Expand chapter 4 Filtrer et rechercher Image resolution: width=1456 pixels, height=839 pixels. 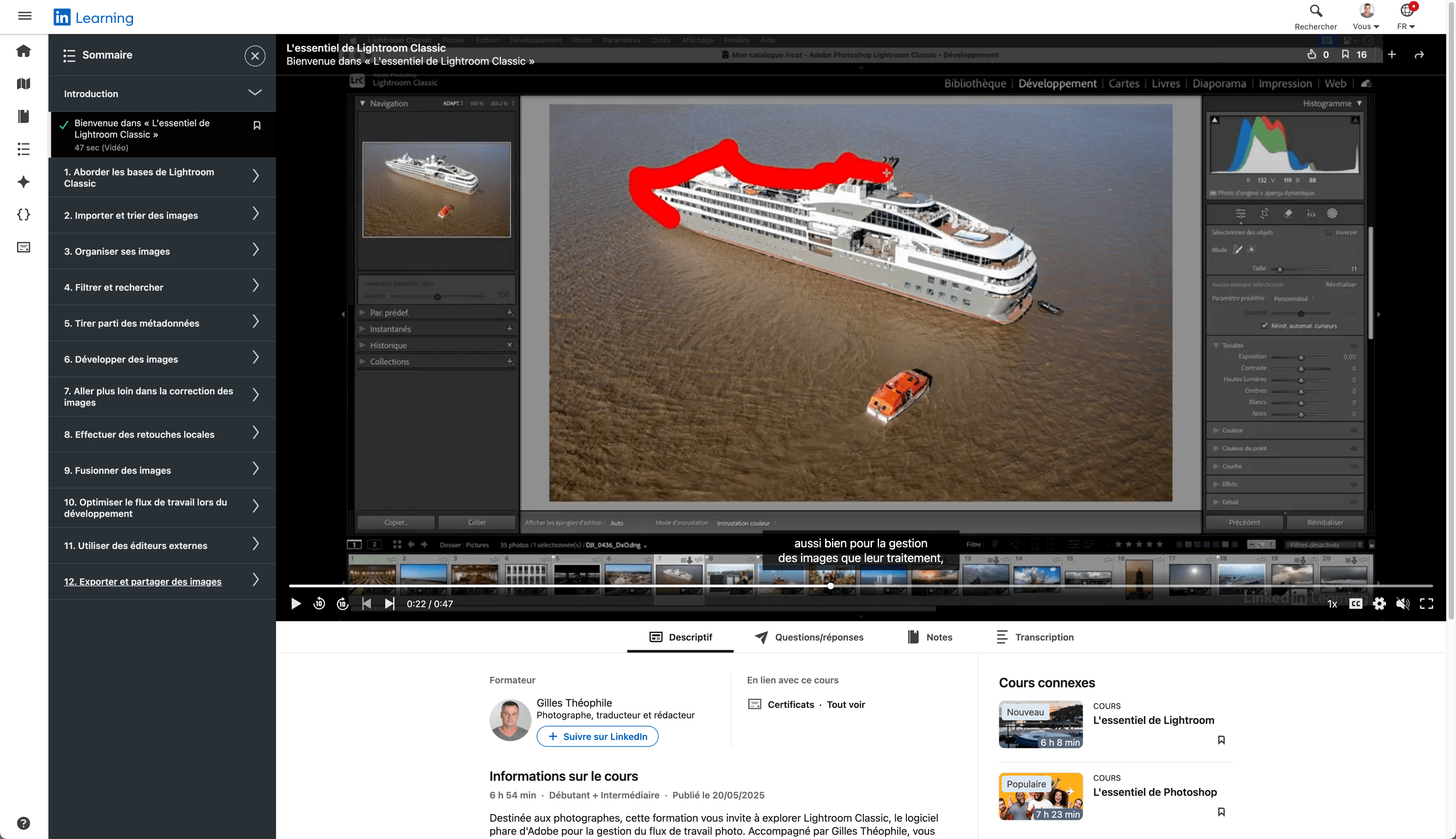tap(162, 287)
